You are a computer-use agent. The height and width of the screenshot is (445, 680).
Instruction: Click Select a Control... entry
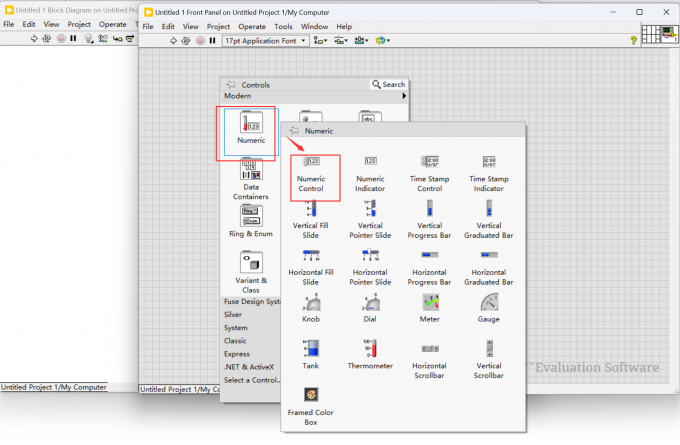point(252,380)
